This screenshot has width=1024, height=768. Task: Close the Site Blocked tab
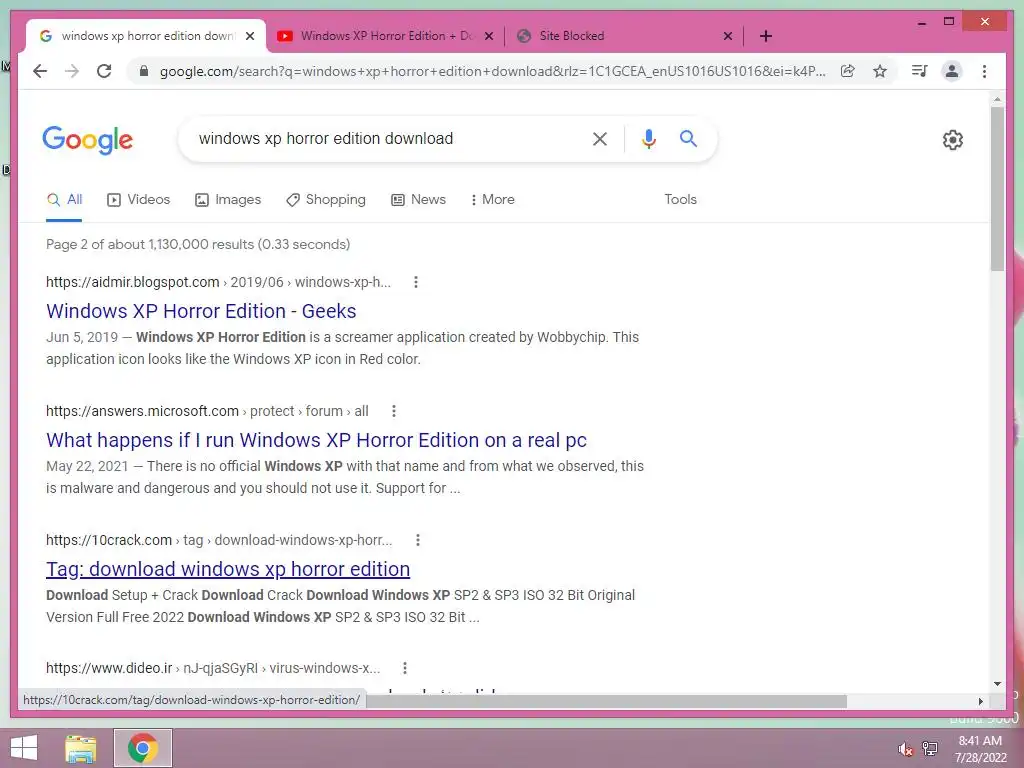point(728,36)
